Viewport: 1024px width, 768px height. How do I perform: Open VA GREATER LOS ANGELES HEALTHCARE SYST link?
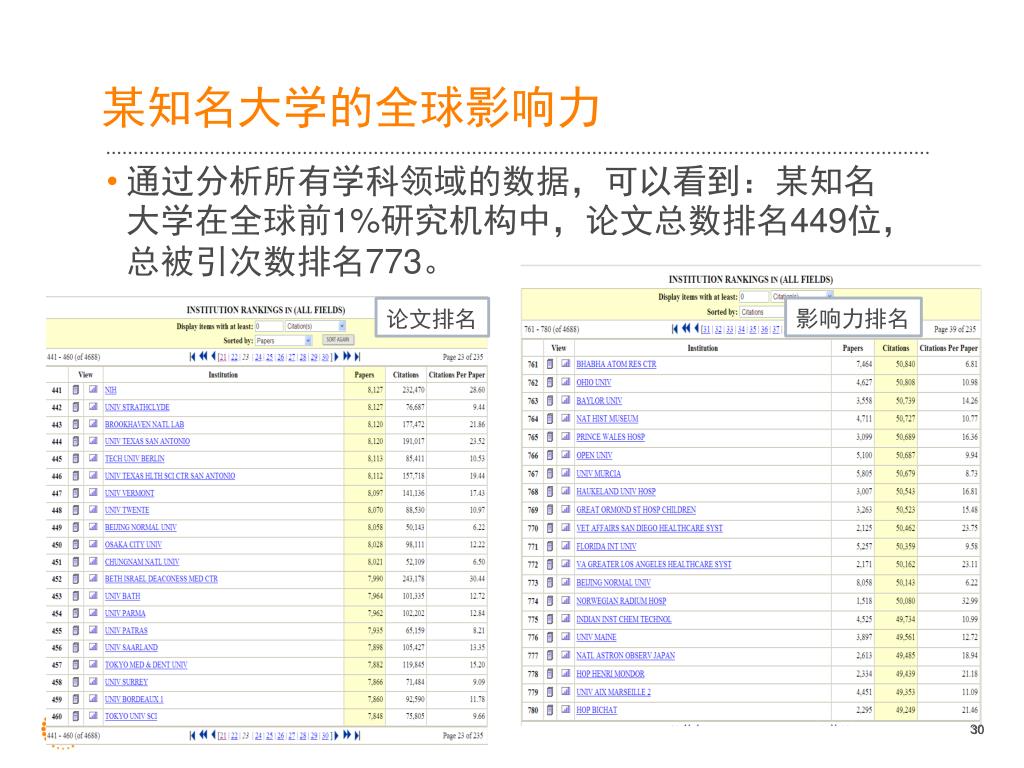pyautogui.click(x=654, y=564)
